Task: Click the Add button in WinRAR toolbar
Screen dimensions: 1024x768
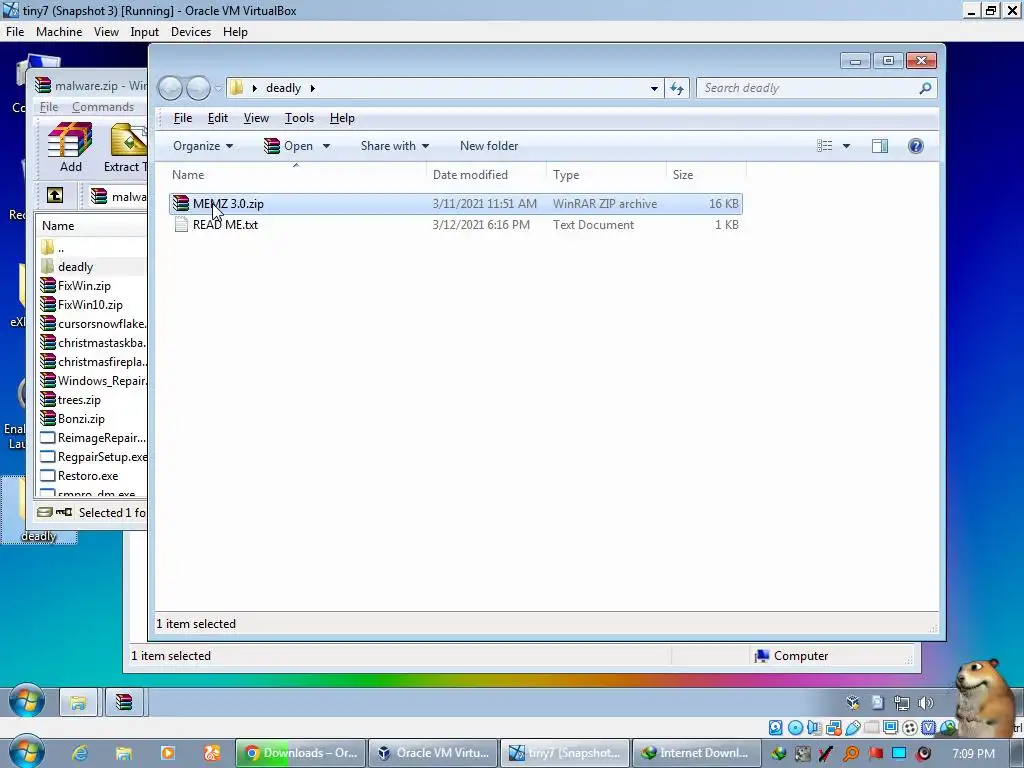Action: 71,148
